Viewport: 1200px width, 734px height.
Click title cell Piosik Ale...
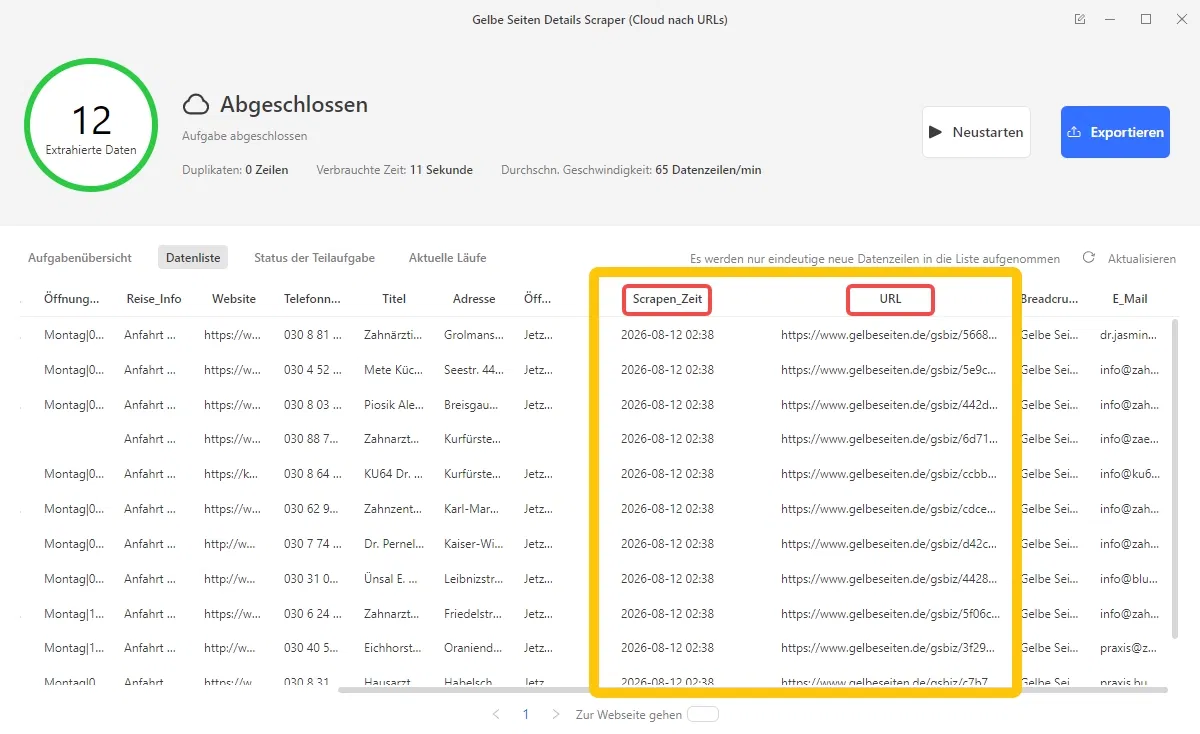(x=393, y=405)
